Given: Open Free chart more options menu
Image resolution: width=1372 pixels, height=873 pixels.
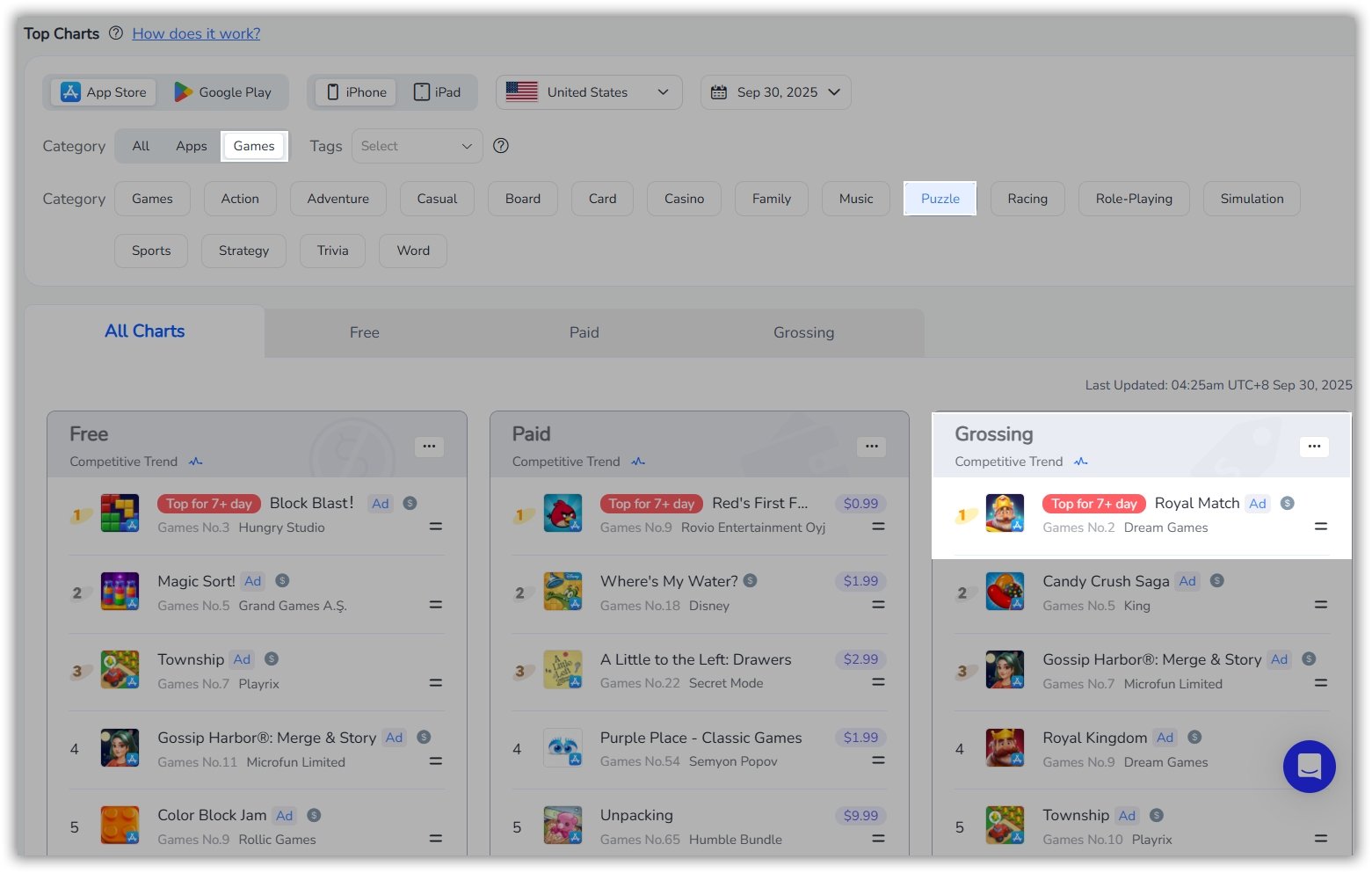Looking at the screenshot, I should [x=429, y=447].
